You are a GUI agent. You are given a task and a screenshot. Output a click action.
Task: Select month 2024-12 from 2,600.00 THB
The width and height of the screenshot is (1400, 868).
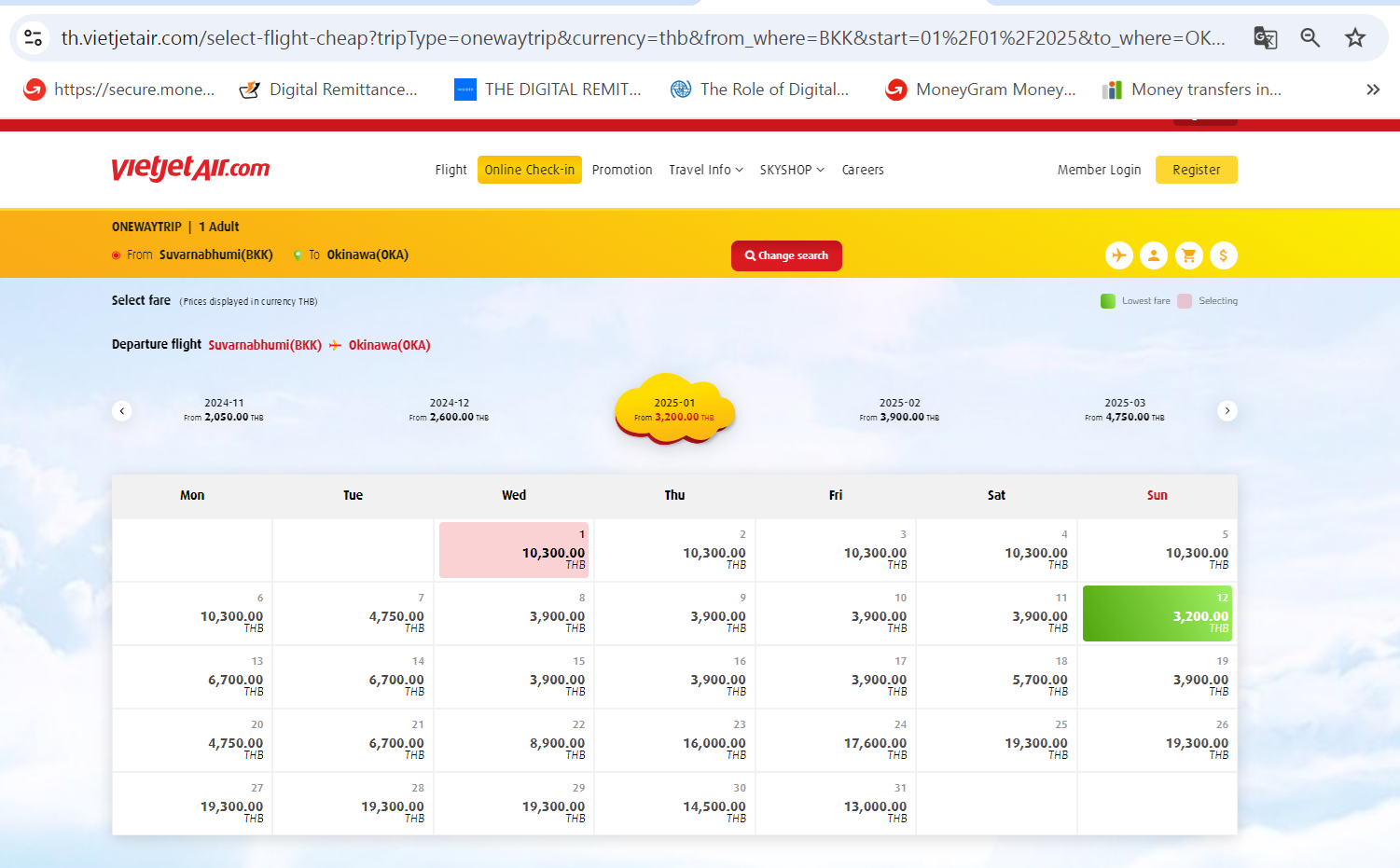[x=449, y=410]
